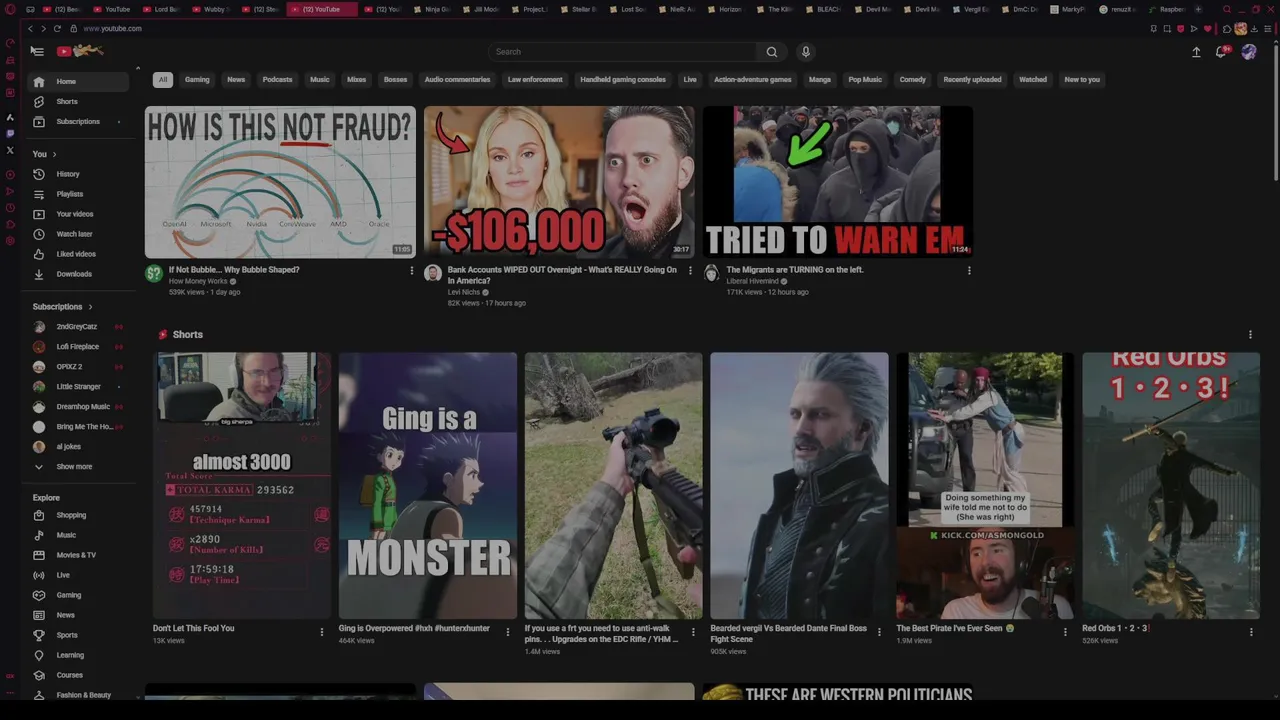The height and width of the screenshot is (720, 1280).
Task: Open the account avatar menu
Action: coord(1249,52)
